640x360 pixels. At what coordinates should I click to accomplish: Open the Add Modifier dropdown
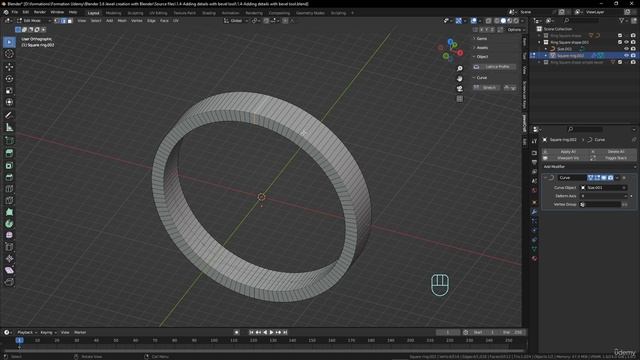click(x=589, y=167)
